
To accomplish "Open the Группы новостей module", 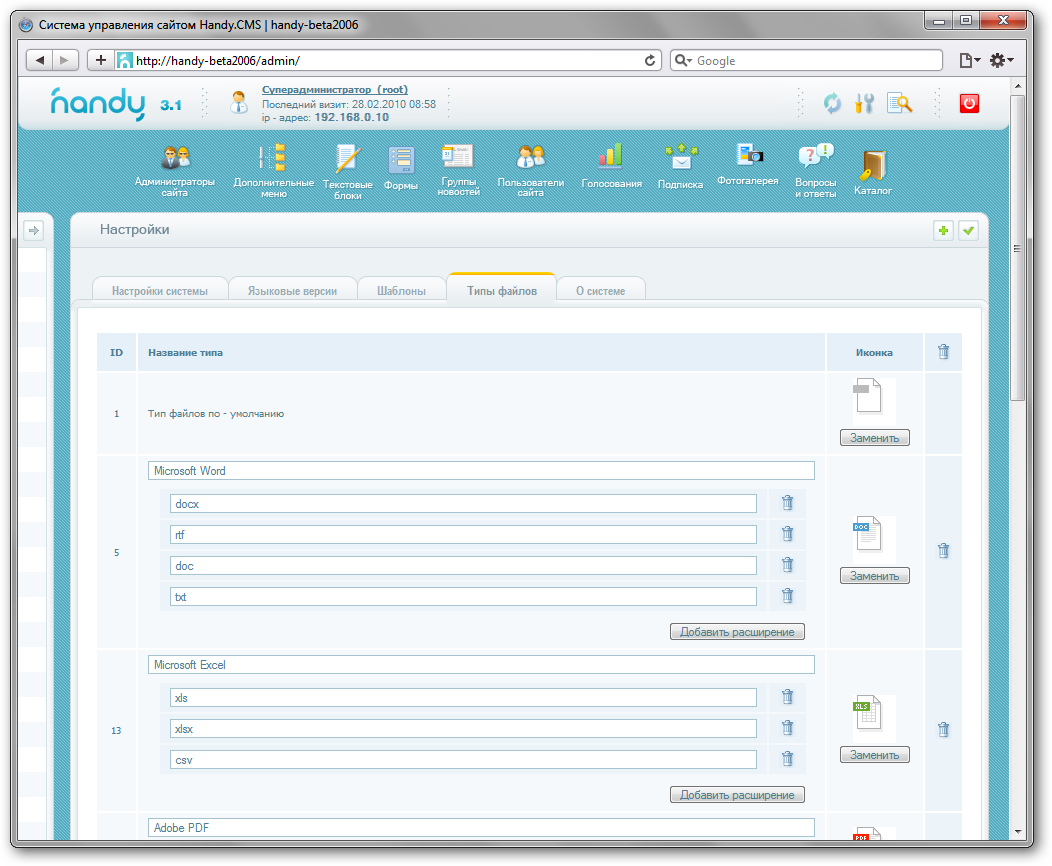I will [458, 168].
